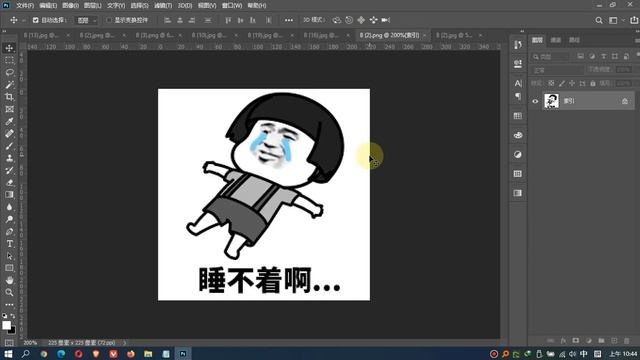Image resolution: width=640 pixels, height=360 pixels.
Task: Expand the collapsed panel dock arrows
Action: point(522,31)
